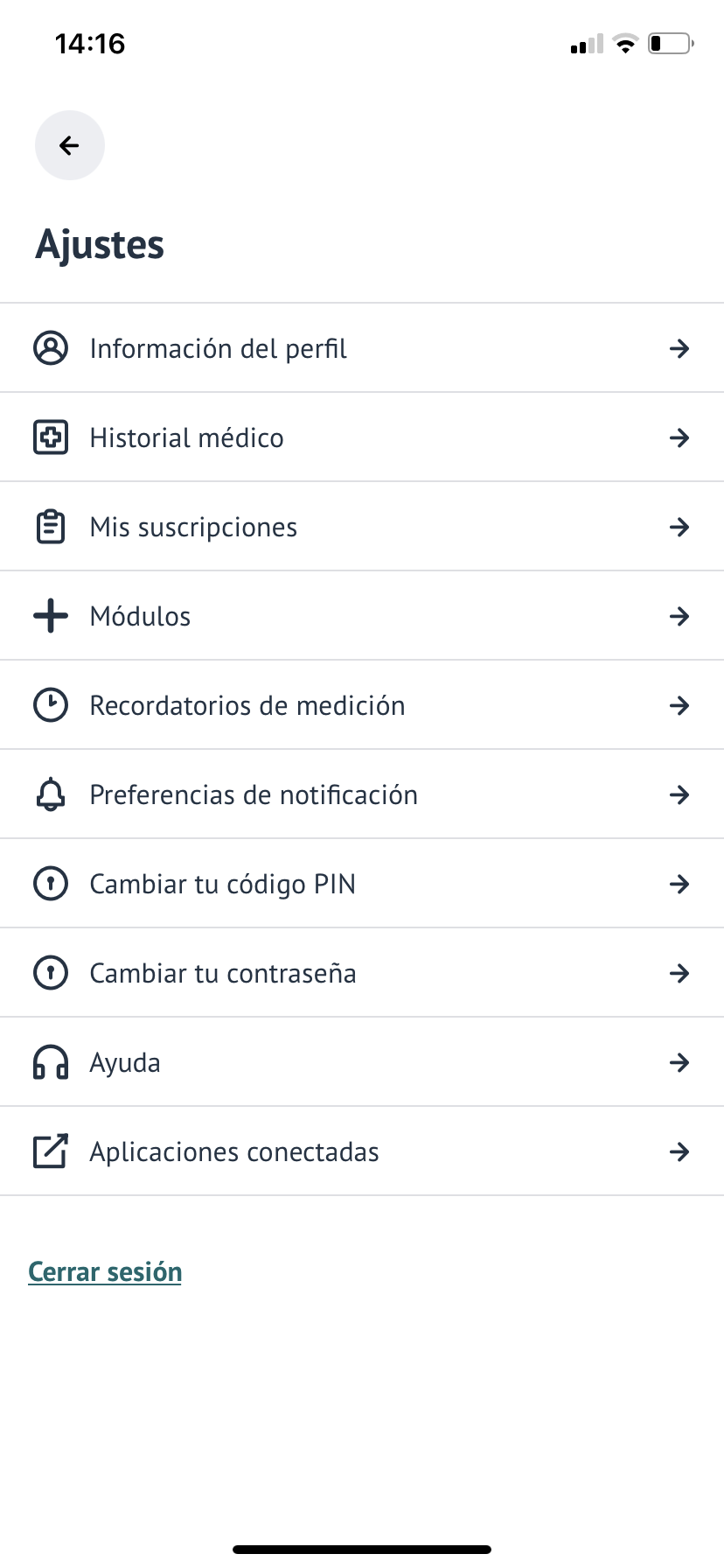Open Aplicaciones conectadas entry
Screen dimensions: 724x1568
click(x=234, y=1151)
